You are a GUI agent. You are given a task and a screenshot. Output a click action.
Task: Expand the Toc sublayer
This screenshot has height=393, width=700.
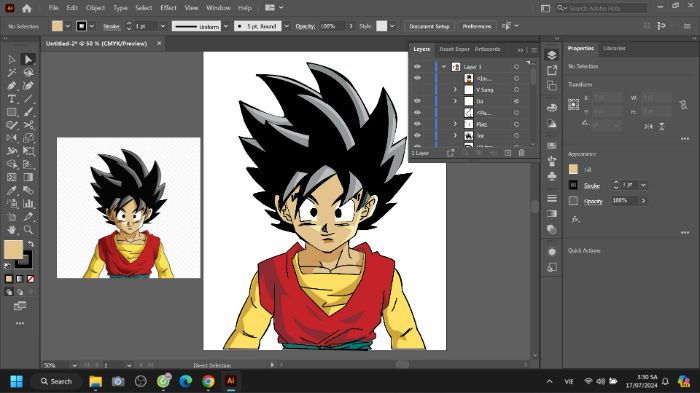coord(455,135)
